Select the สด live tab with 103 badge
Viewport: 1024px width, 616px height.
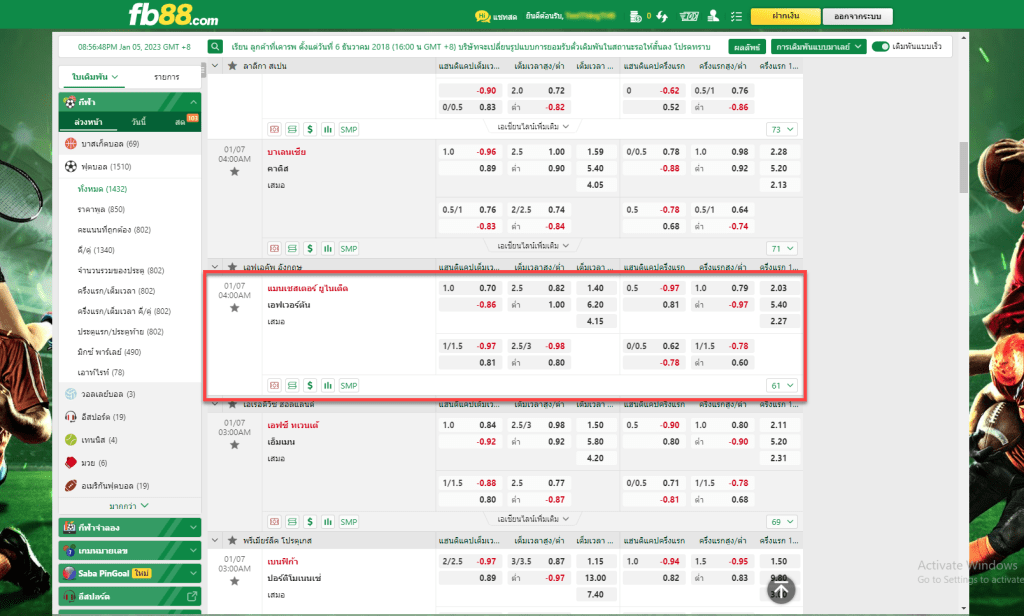pos(185,122)
